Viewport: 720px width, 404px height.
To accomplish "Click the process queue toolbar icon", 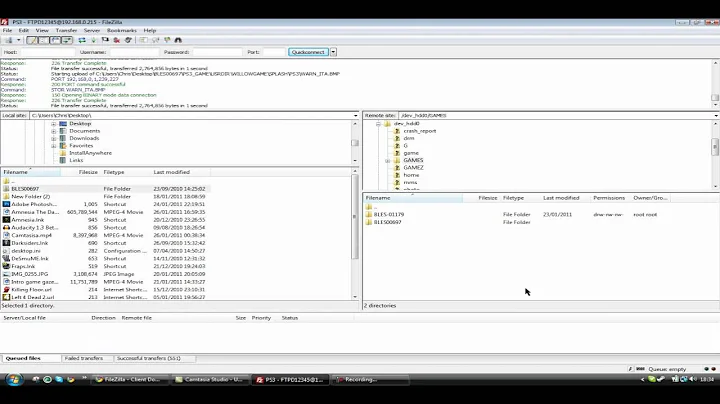I will click(93, 40).
